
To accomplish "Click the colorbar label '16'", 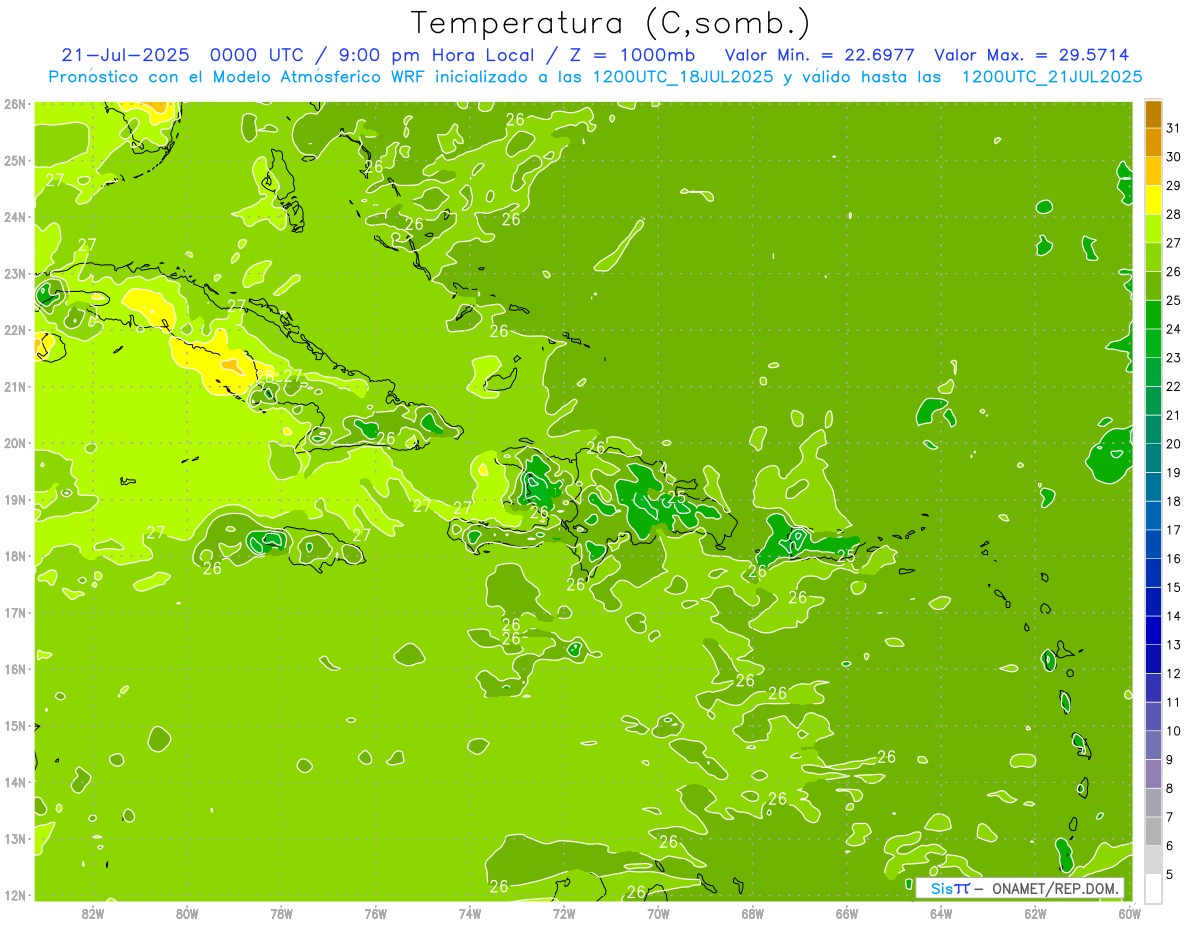I will [x=1173, y=559].
